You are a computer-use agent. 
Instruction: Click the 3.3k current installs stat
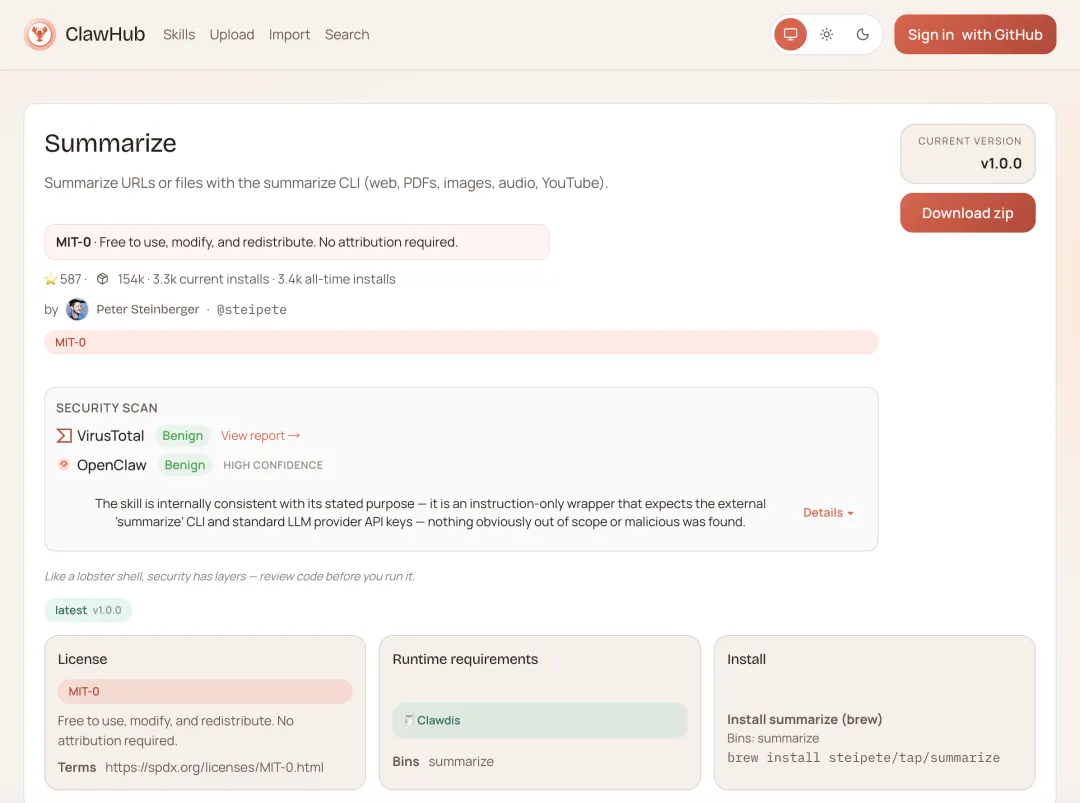coord(211,279)
